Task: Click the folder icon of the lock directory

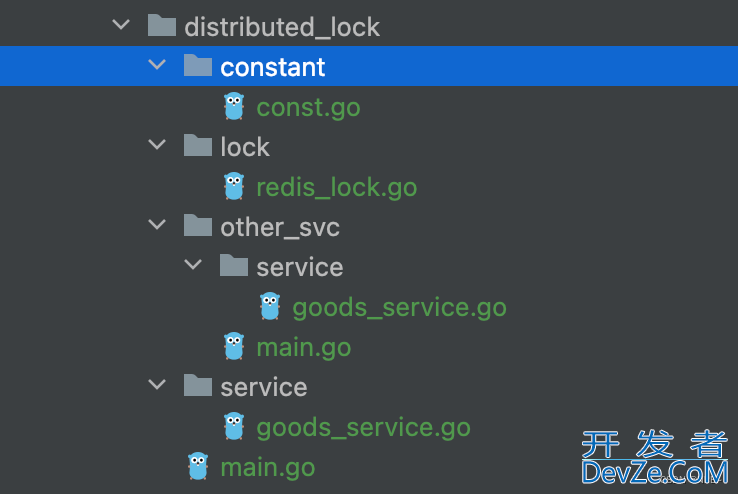Action: tap(198, 145)
